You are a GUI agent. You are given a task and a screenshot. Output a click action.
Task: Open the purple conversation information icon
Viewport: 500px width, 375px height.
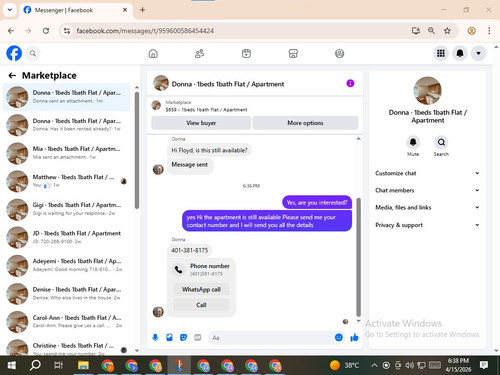pos(350,83)
